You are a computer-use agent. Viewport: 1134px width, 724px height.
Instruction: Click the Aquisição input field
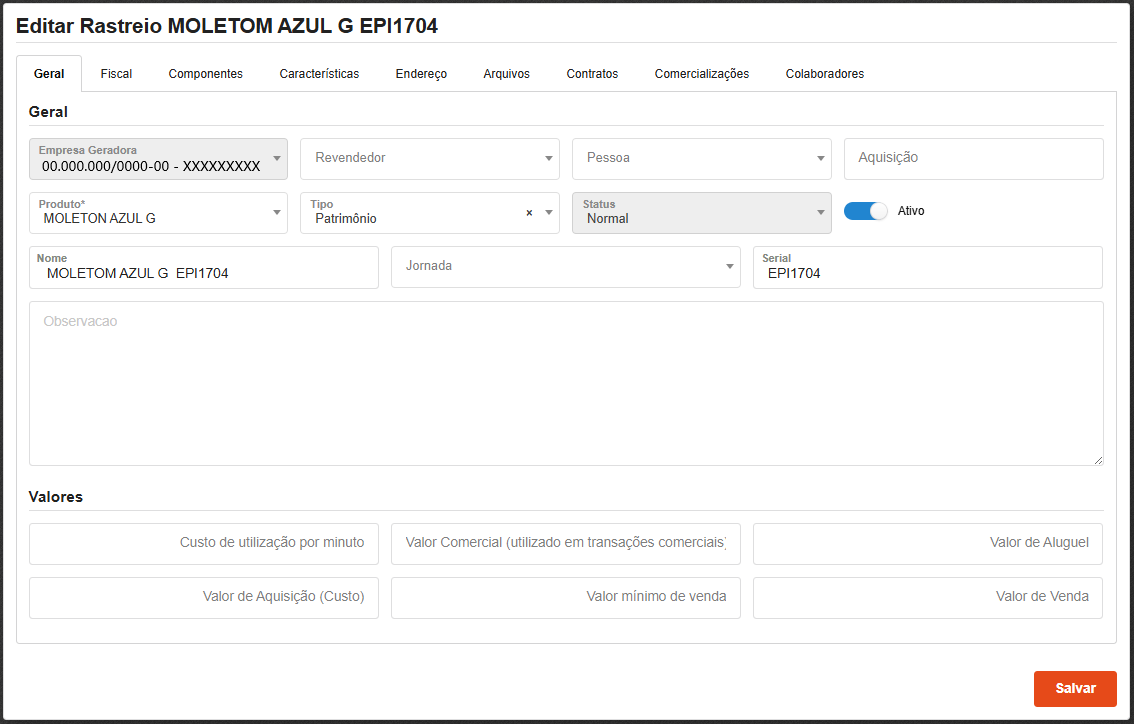973,158
